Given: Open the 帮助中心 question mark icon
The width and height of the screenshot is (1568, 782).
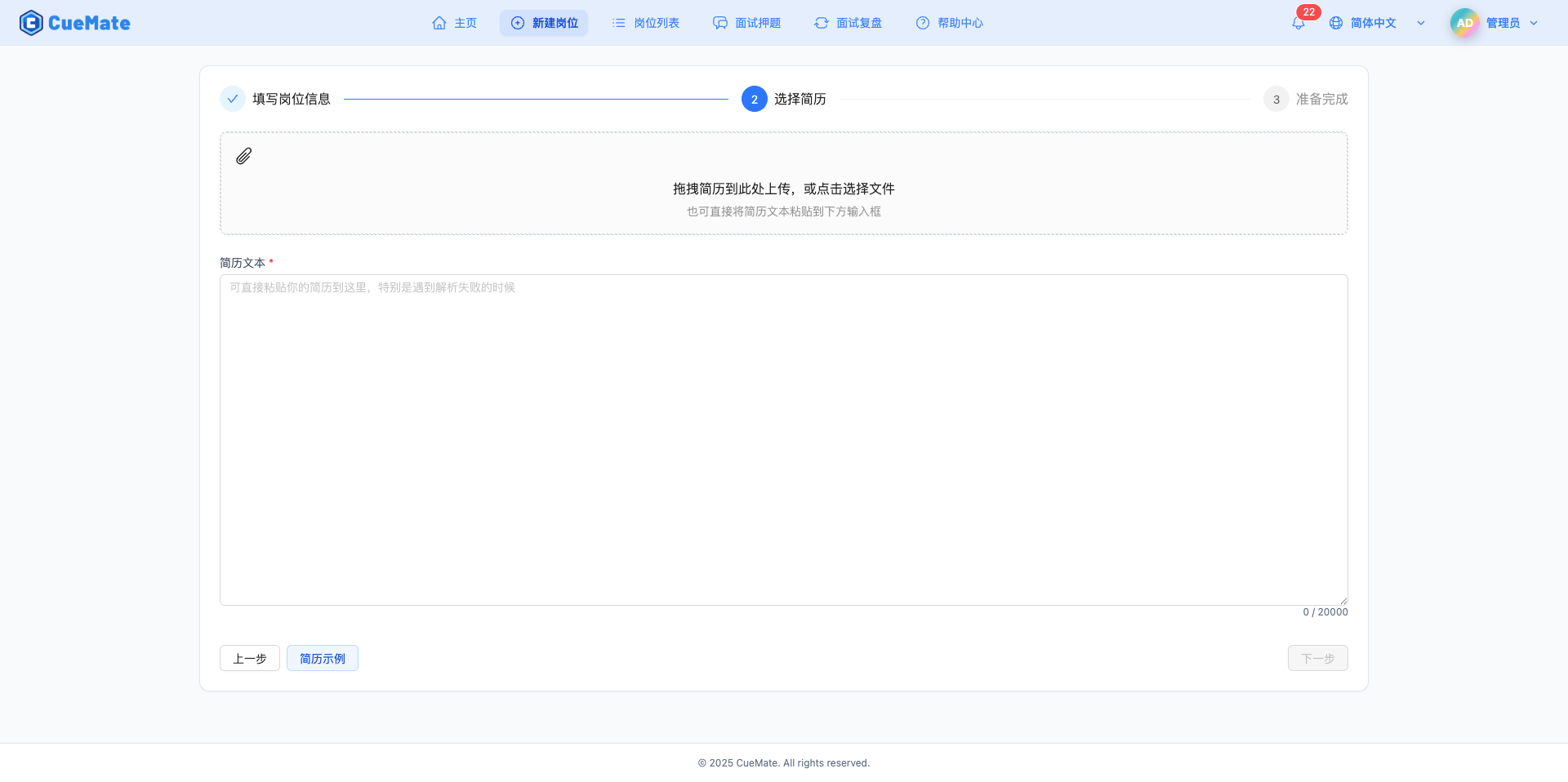Looking at the screenshot, I should tap(923, 23).
